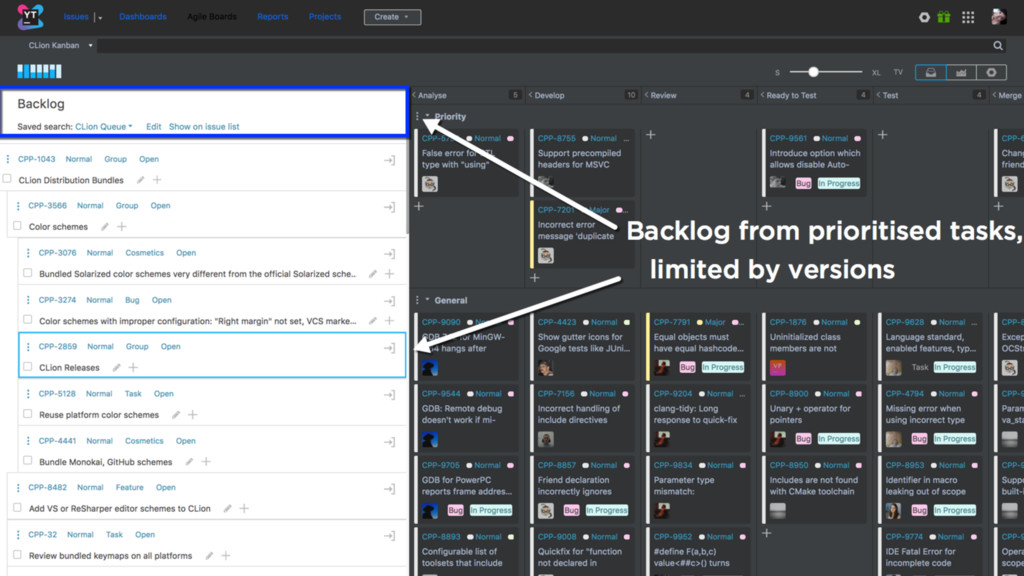Check Color schemes with improper configuration checkbox
Viewport: 1024px width, 576px height.
27,320
